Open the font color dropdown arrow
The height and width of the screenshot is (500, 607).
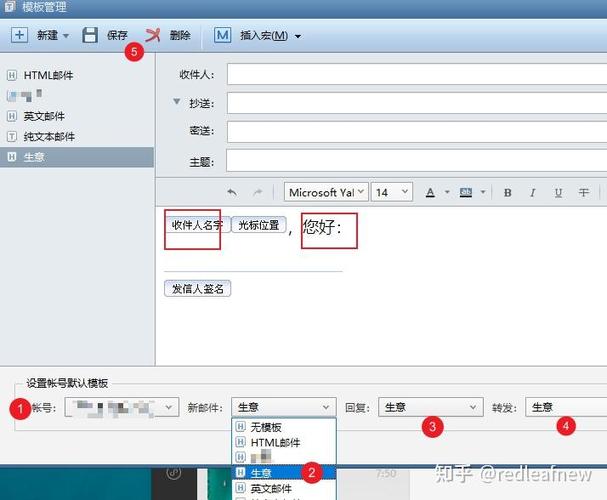pyautogui.click(x=447, y=192)
